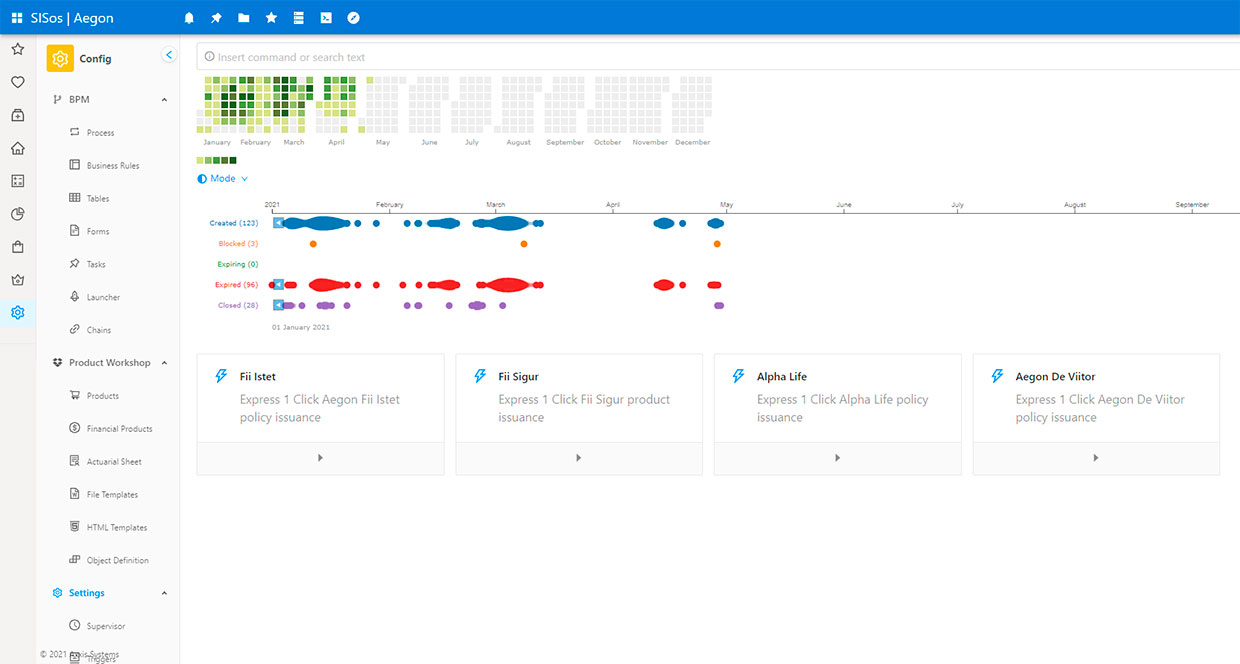Open the folder icon in top bar

coord(244,18)
